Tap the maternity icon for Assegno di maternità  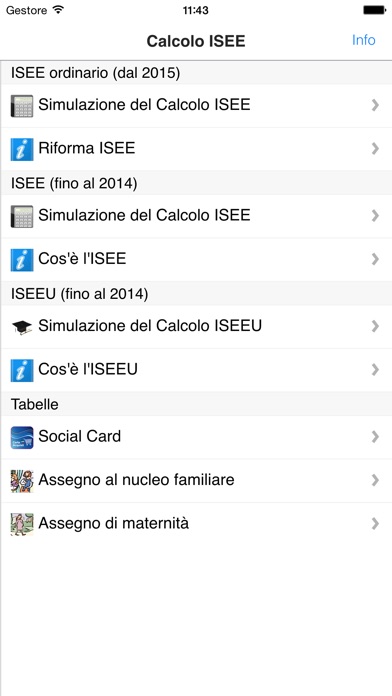click(22, 524)
